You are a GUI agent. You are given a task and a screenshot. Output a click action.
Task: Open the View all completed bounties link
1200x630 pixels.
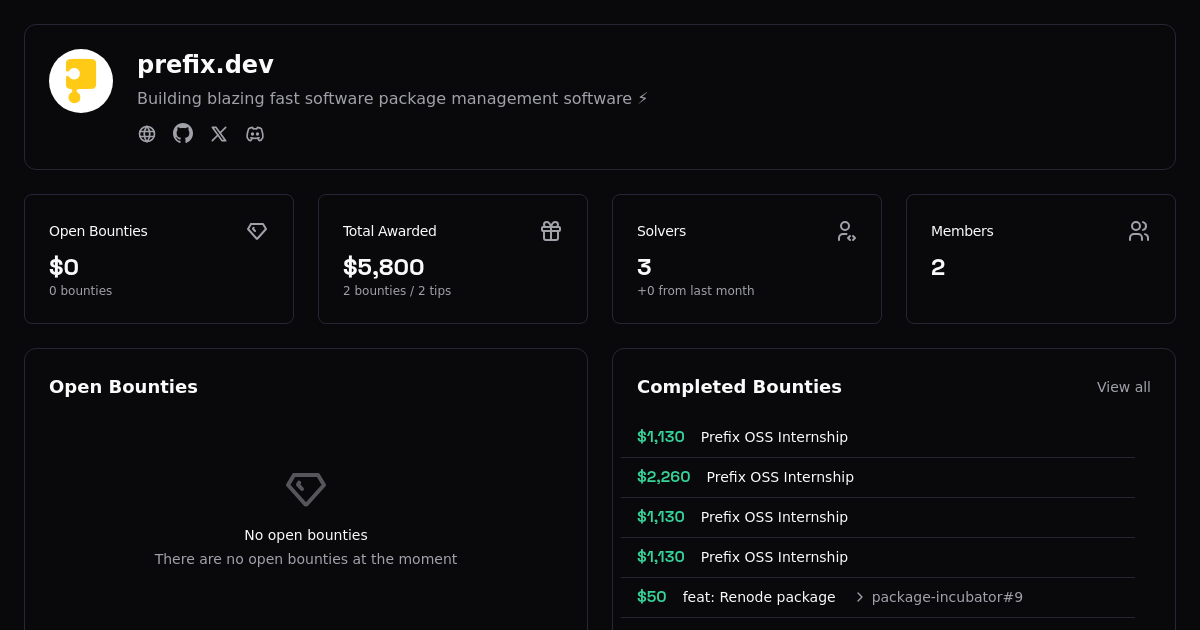(1123, 387)
